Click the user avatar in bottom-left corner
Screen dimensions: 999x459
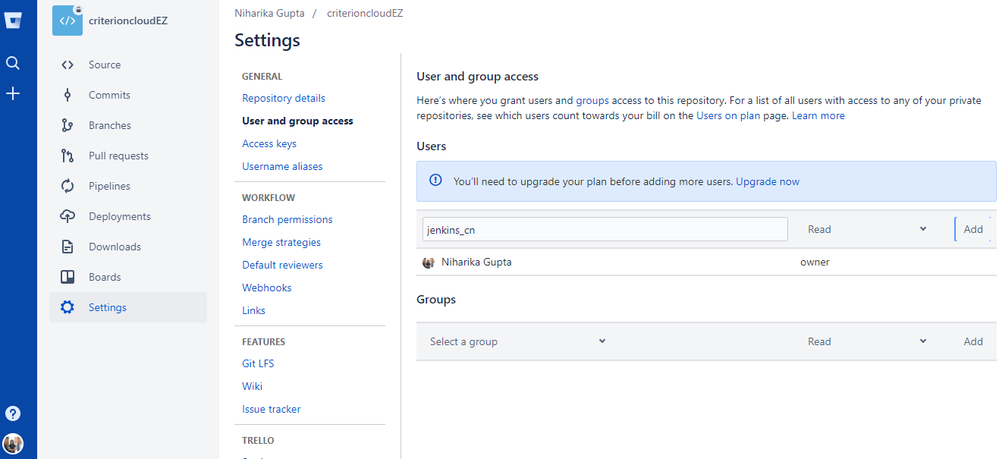click(13, 443)
